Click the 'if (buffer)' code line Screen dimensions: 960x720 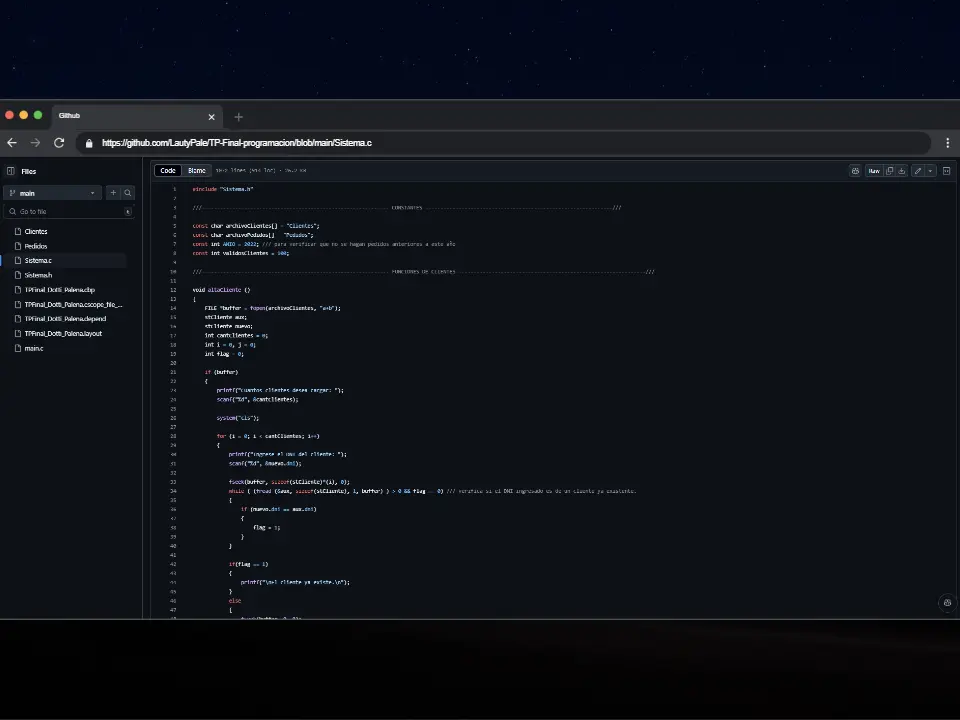coord(221,372)
